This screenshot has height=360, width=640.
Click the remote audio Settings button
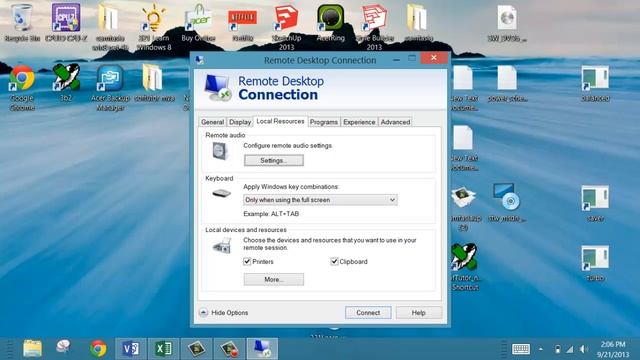pyautogui.click(x=273, y=160)
